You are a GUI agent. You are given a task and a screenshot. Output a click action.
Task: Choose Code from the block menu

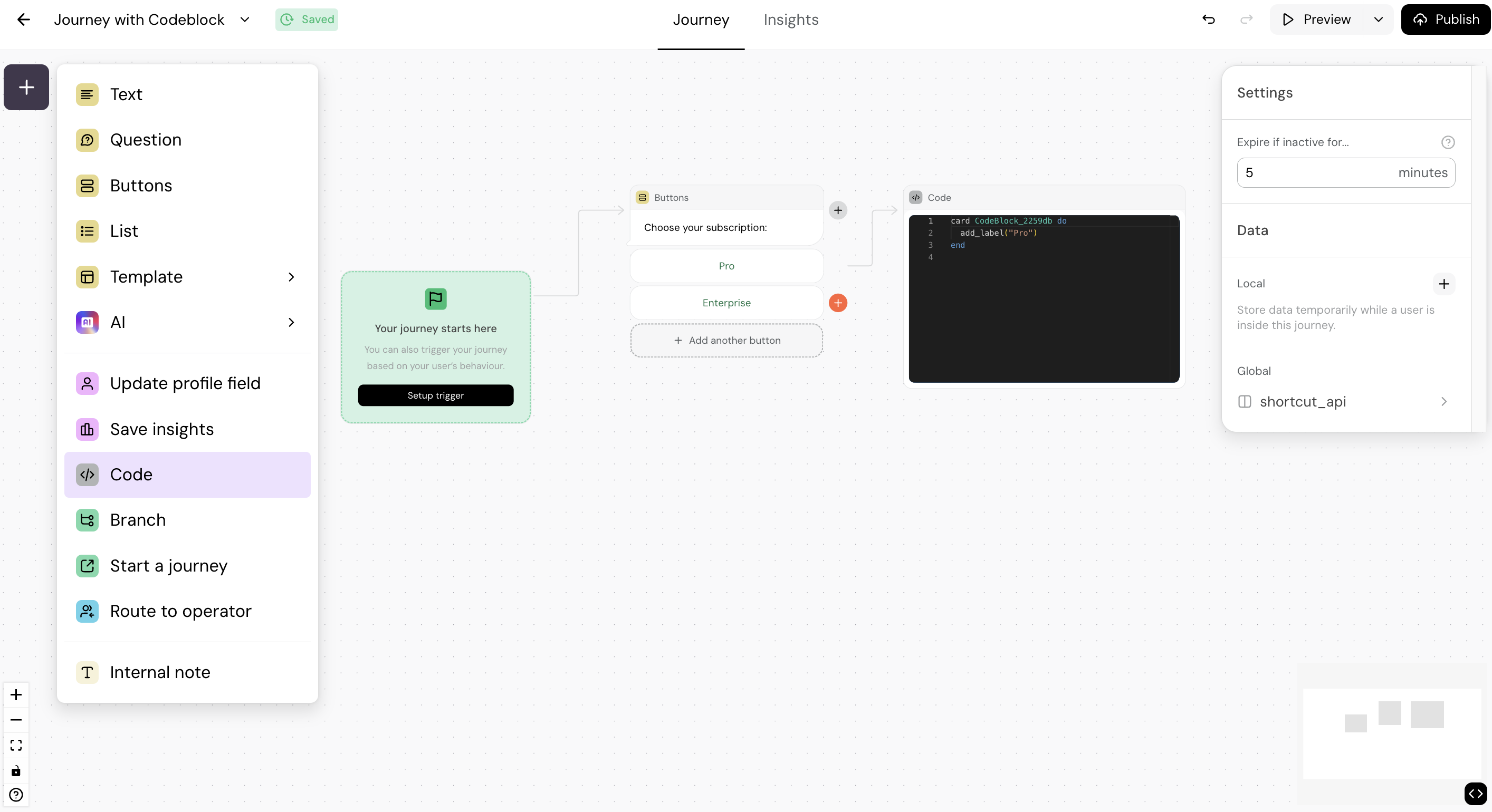187,475
